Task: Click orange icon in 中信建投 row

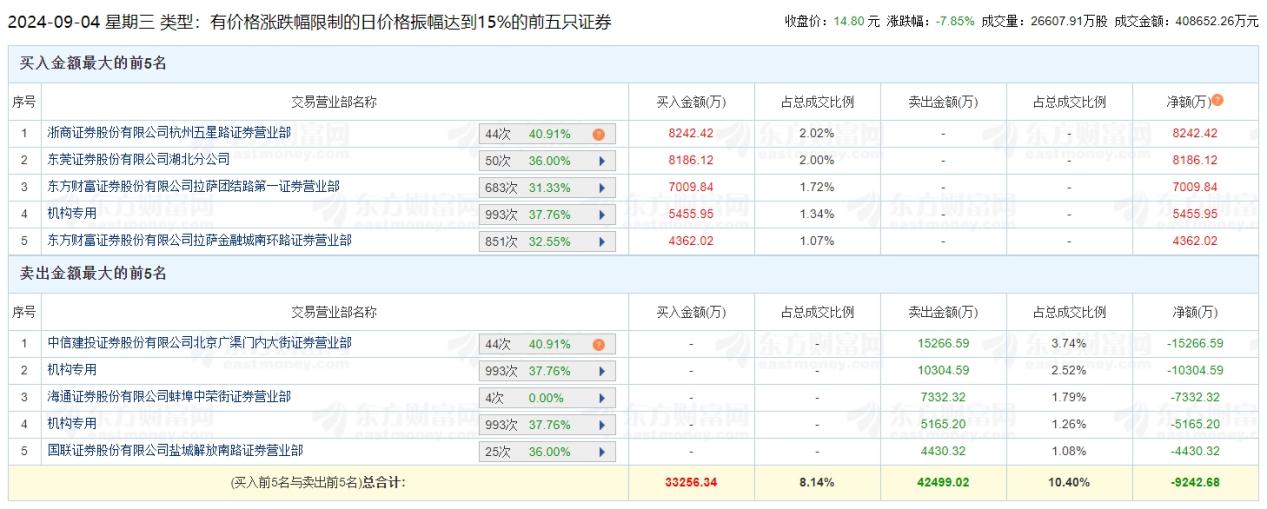Action: (x=598, y=344)
